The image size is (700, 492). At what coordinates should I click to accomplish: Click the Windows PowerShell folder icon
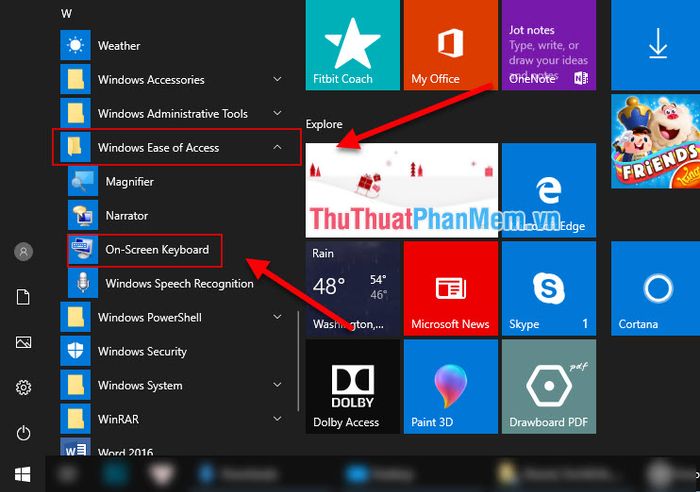pos(75,317)
